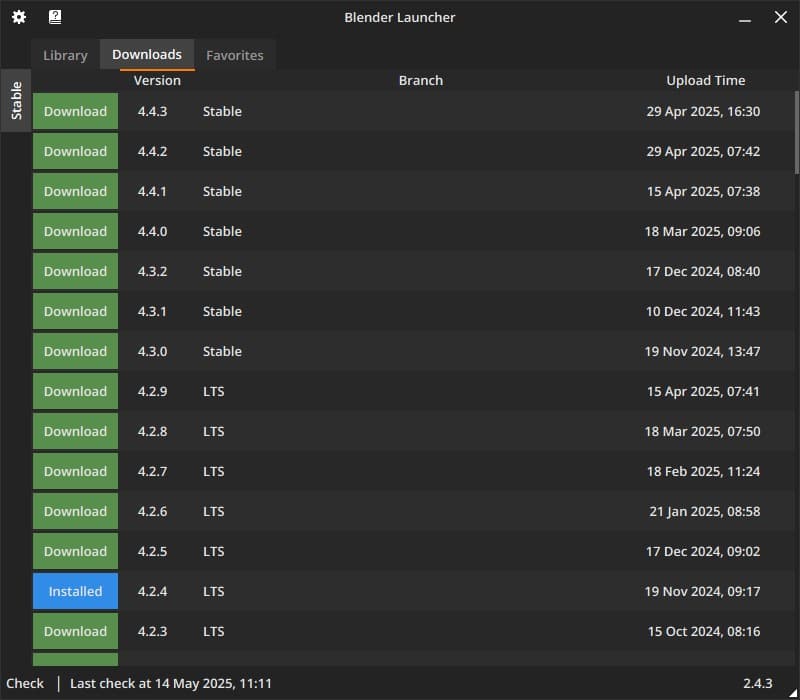
Task: Download Blender 4.2.3 LTS
Action: pos(76,631)
